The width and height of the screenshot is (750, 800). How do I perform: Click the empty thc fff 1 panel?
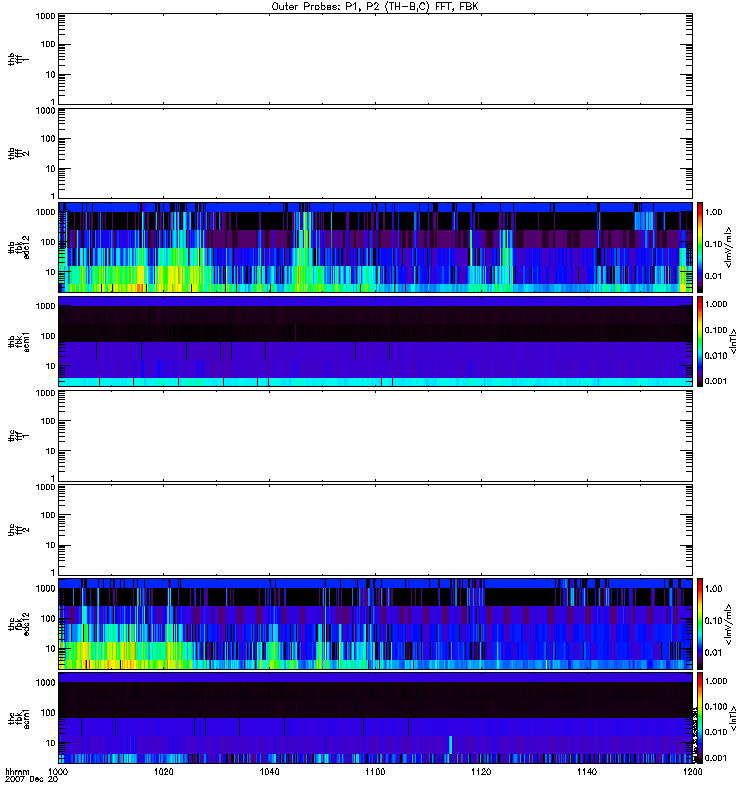click(375, 435)
